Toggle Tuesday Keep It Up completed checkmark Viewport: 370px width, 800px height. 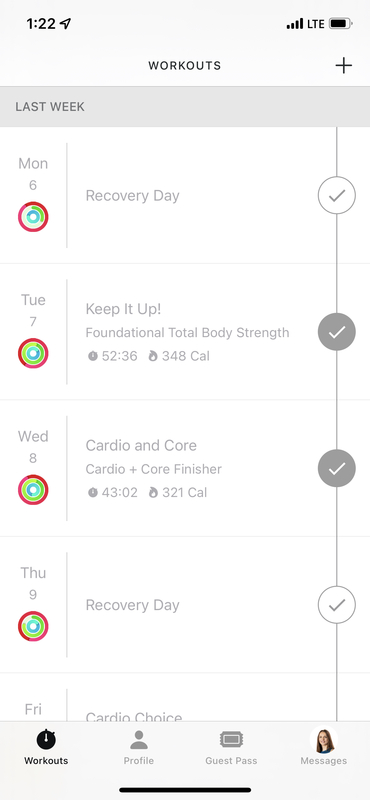point(337,332)
